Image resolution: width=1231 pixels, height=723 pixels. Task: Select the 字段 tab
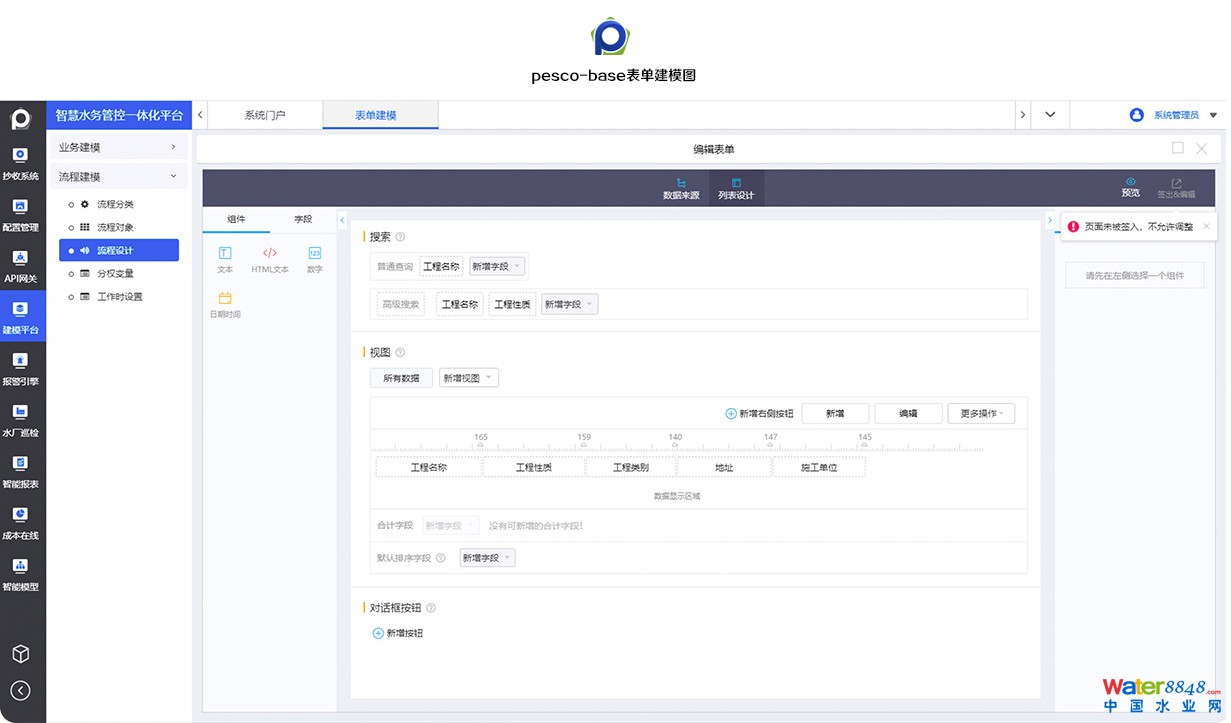coord(302,219)
